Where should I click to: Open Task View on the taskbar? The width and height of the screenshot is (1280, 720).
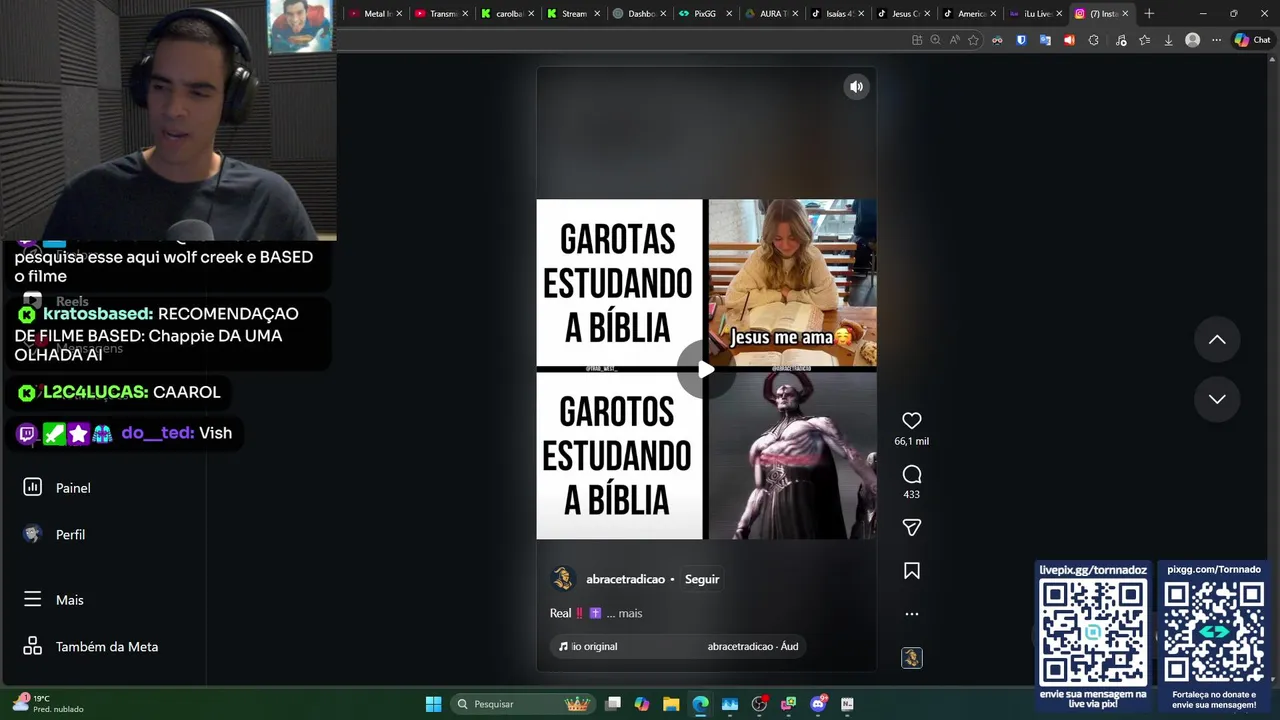pyautogui.click(x=613, y=704)
